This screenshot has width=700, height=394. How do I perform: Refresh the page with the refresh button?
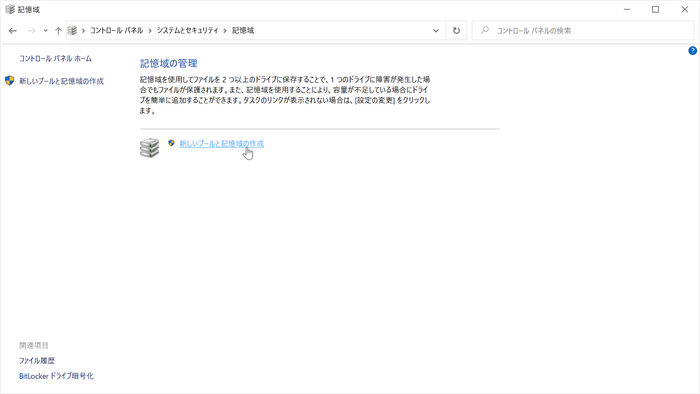pos(456,31)
